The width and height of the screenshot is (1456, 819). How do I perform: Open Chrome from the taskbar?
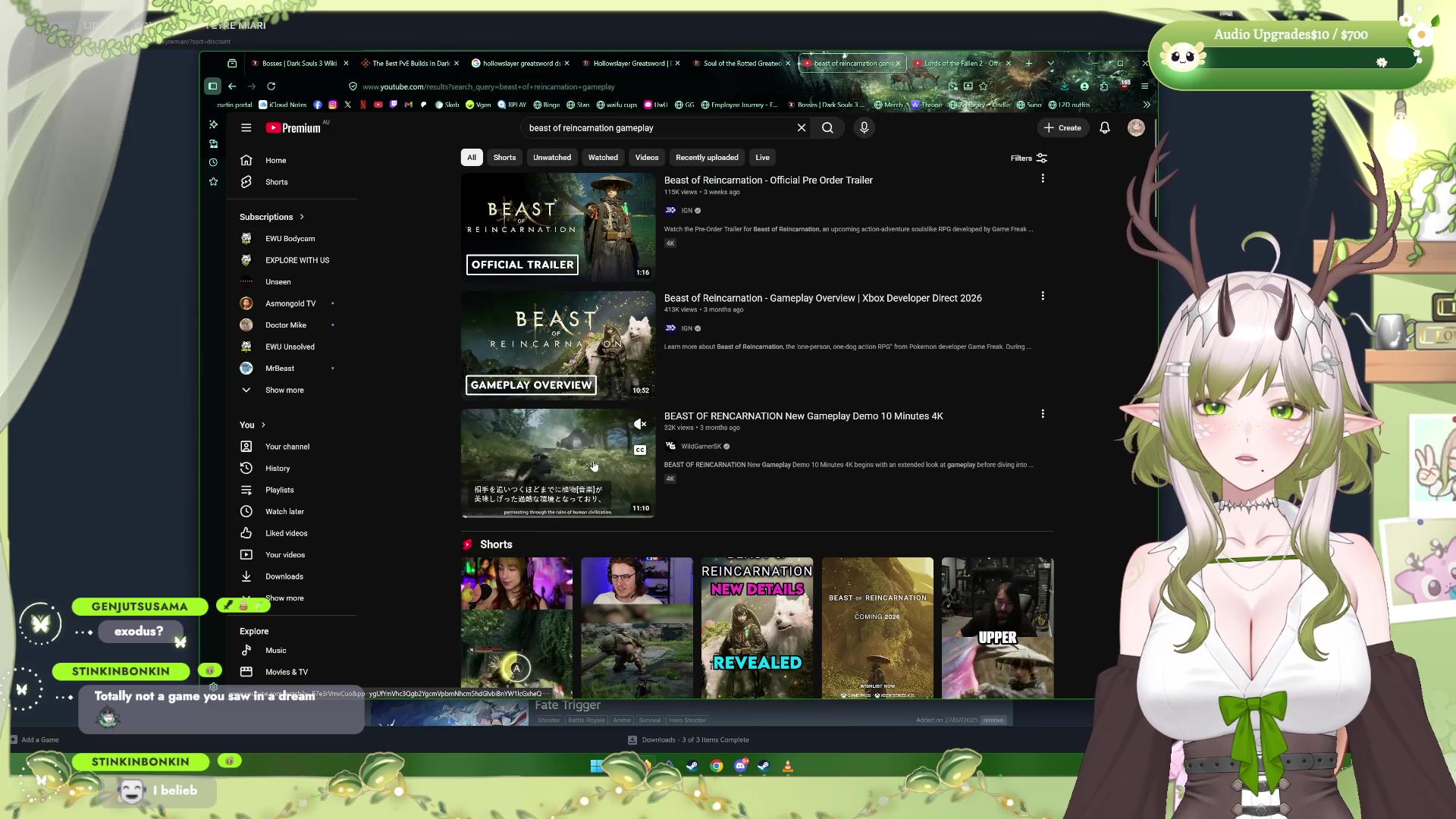(x=716, y=766)
